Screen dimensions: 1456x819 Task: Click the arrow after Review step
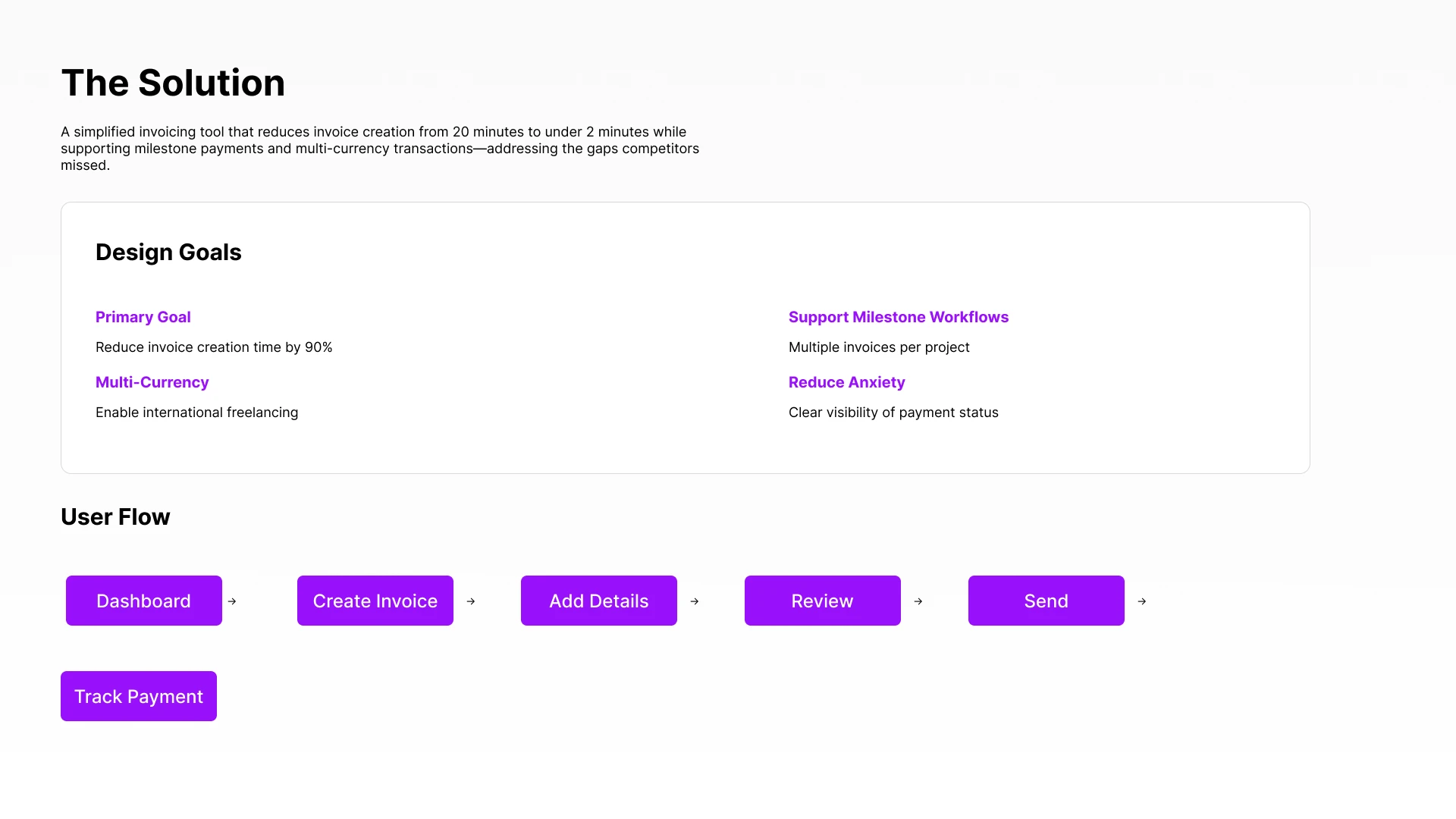coord(918,601)
